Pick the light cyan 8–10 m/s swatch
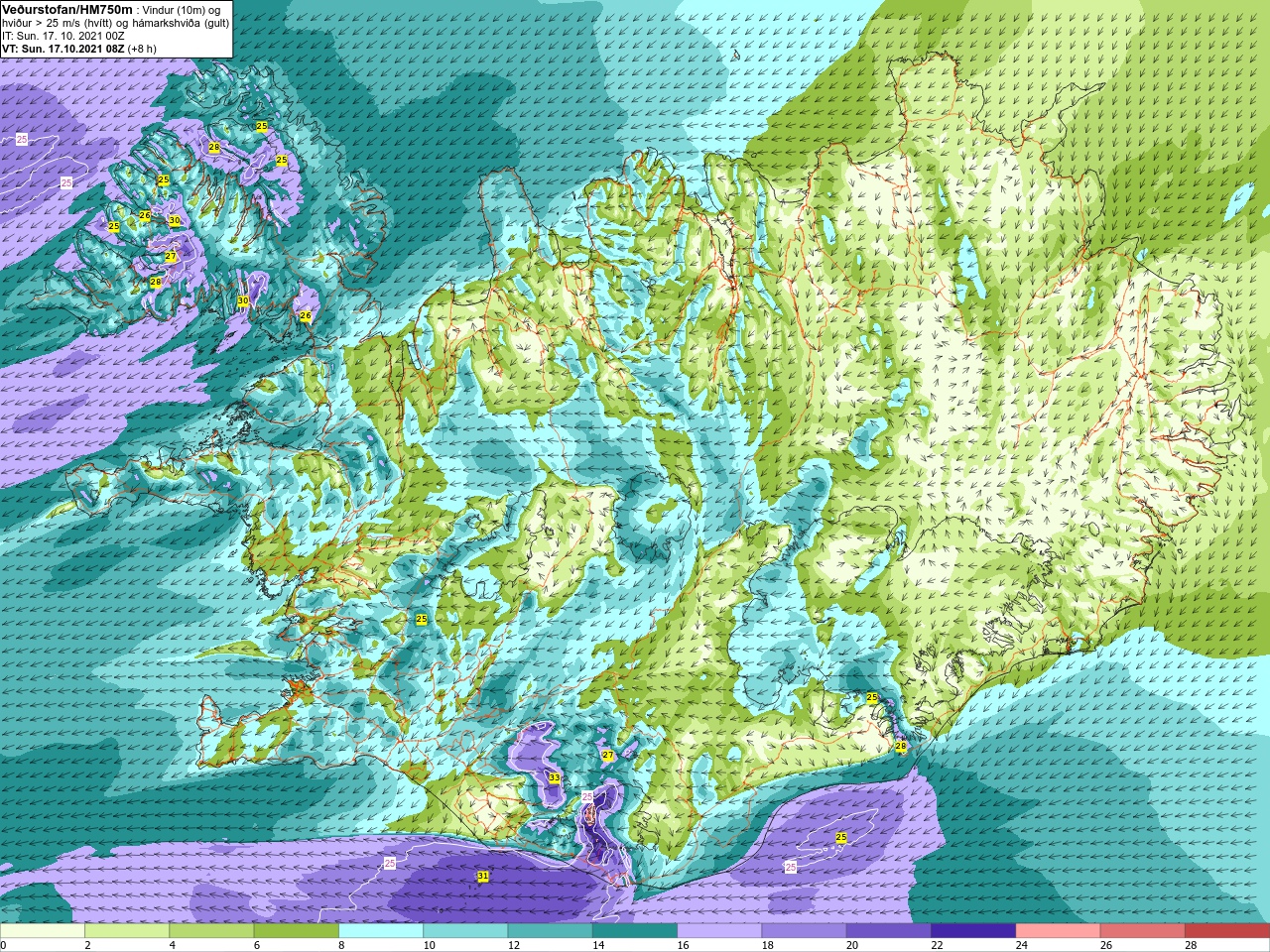Viewport: 1270px width, 952px height. (x=381, y=931)
